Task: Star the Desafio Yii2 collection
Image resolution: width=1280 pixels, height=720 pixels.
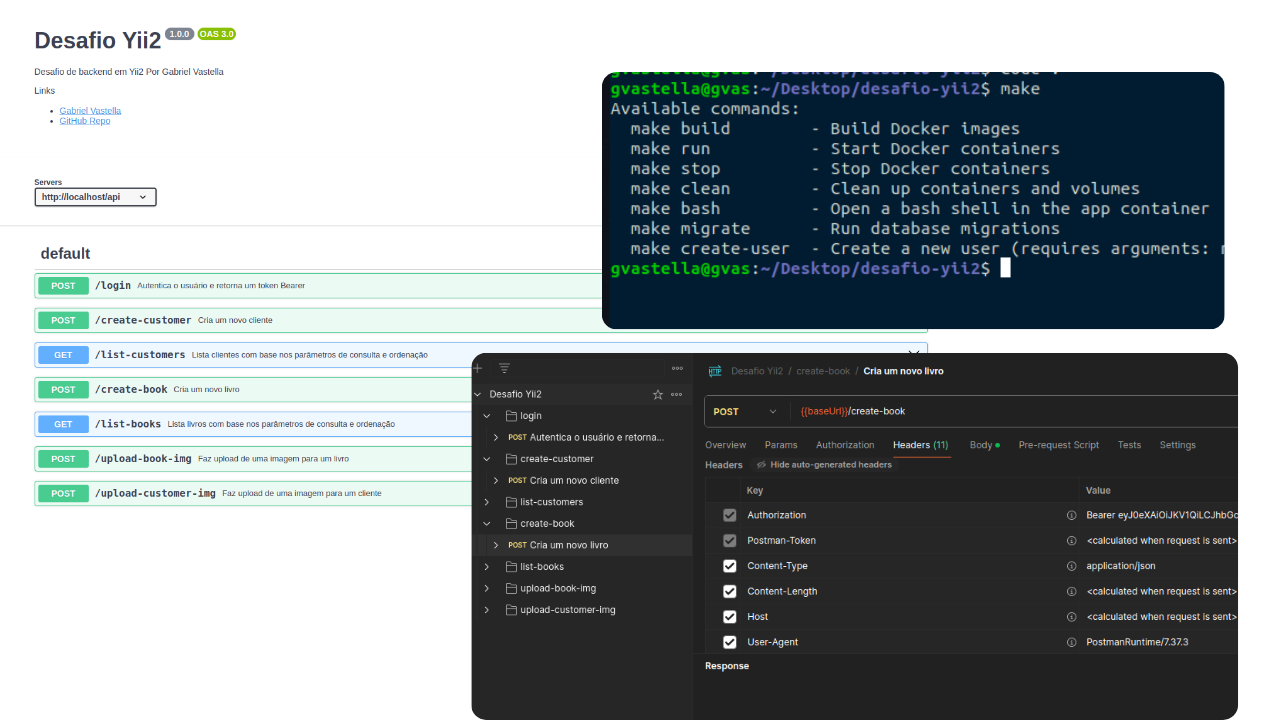Action: 658,394
